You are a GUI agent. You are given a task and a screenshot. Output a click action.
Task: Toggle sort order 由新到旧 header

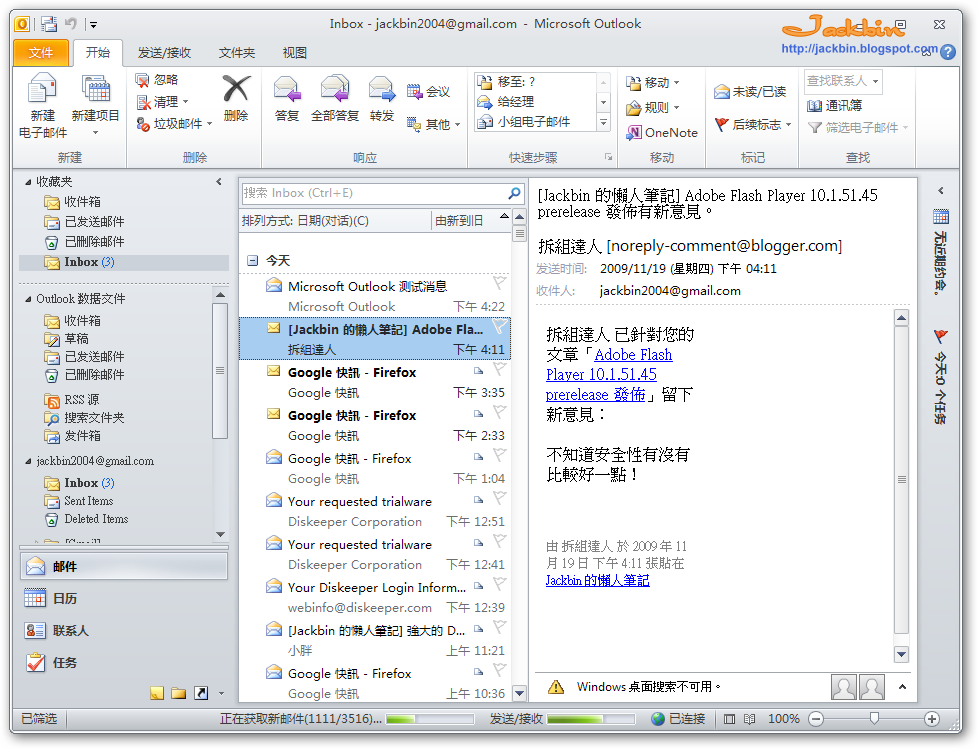click(472, 221)
